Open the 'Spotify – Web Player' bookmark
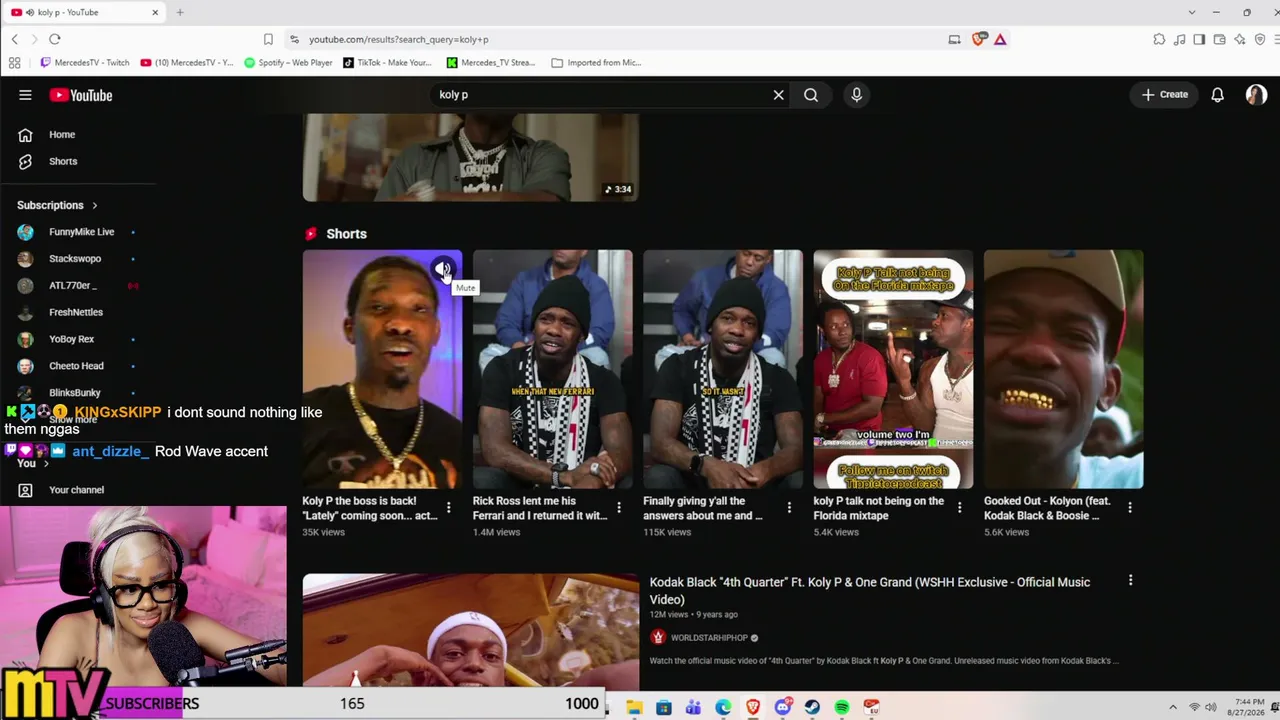The width and height of the screenshot is (1280, 720). (x=289, y=62)
